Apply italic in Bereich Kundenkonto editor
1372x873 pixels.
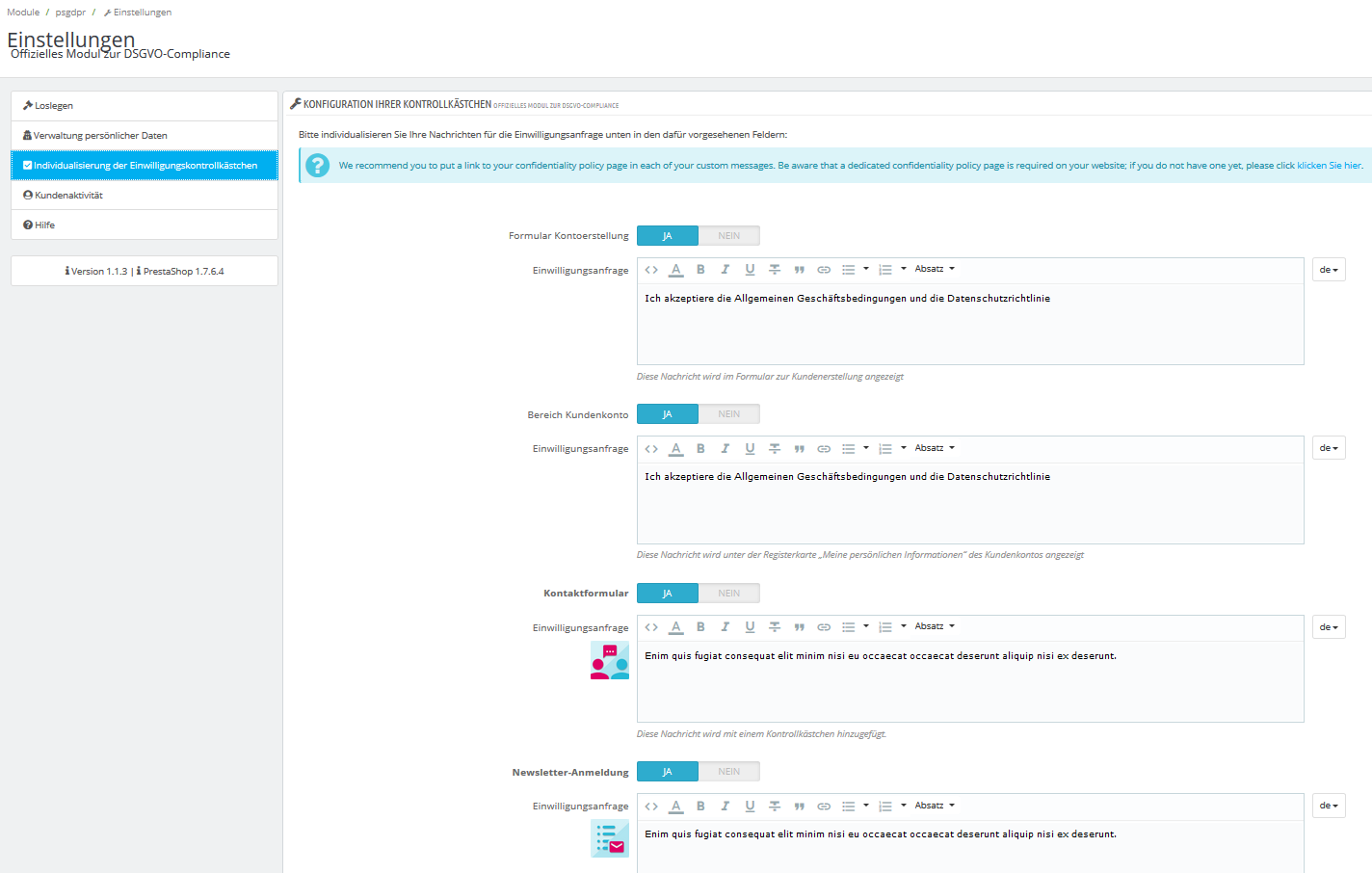coord(726,448)
